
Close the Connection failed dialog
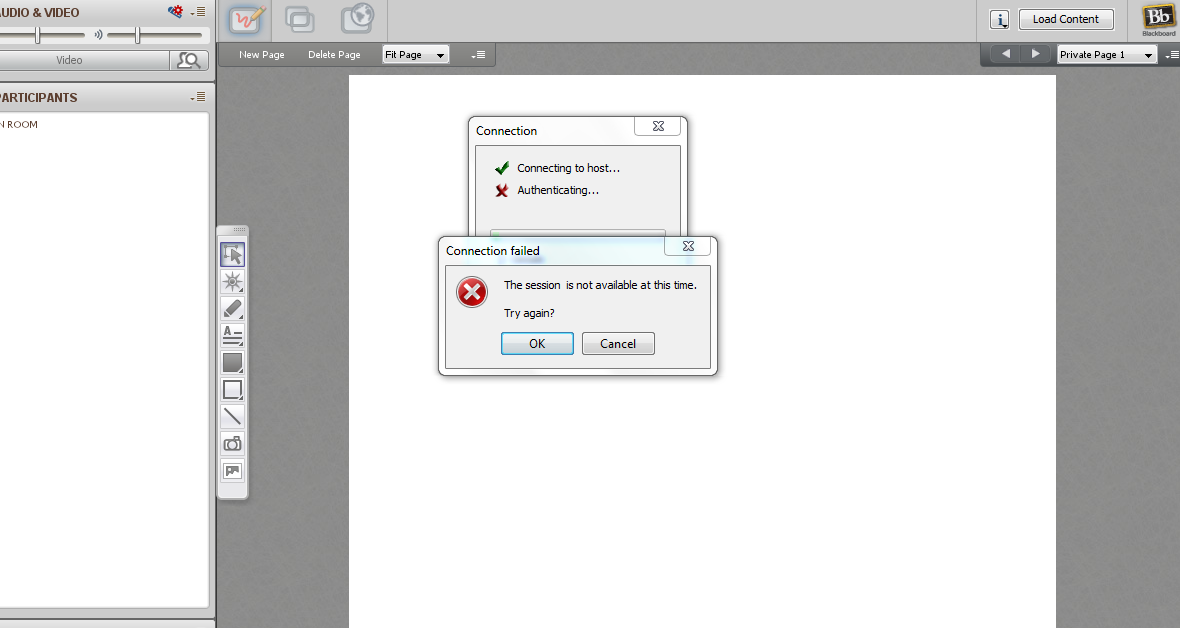pyautogui.click(x=688, y=246)
